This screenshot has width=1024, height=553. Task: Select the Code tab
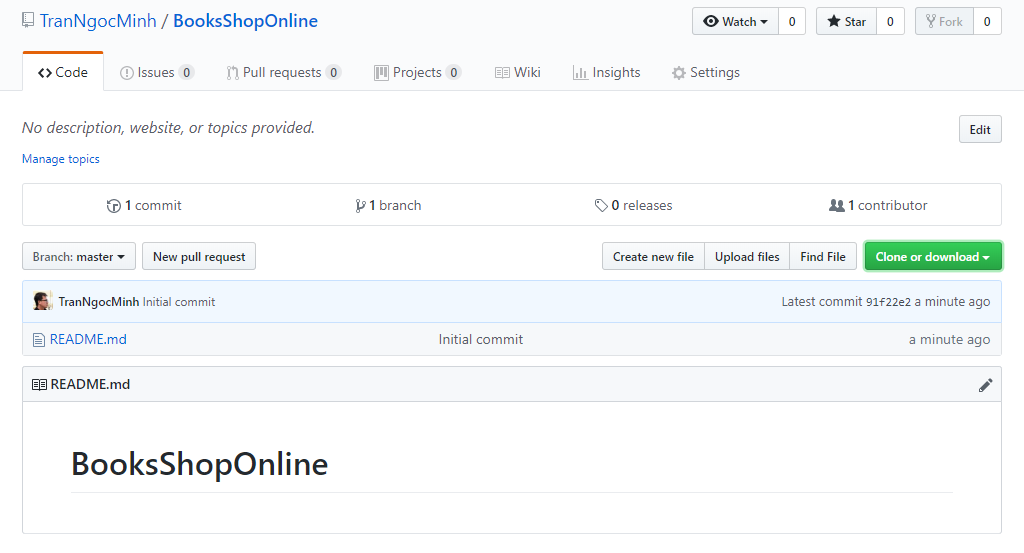(63, 72)
